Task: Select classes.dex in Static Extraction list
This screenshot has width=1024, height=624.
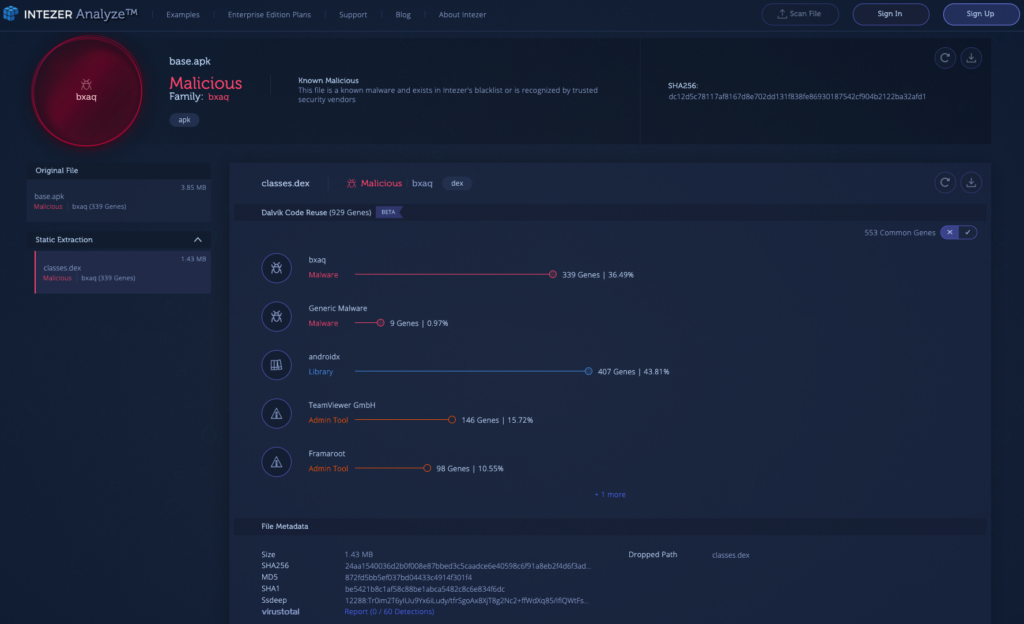Action: tap(123, 272)
